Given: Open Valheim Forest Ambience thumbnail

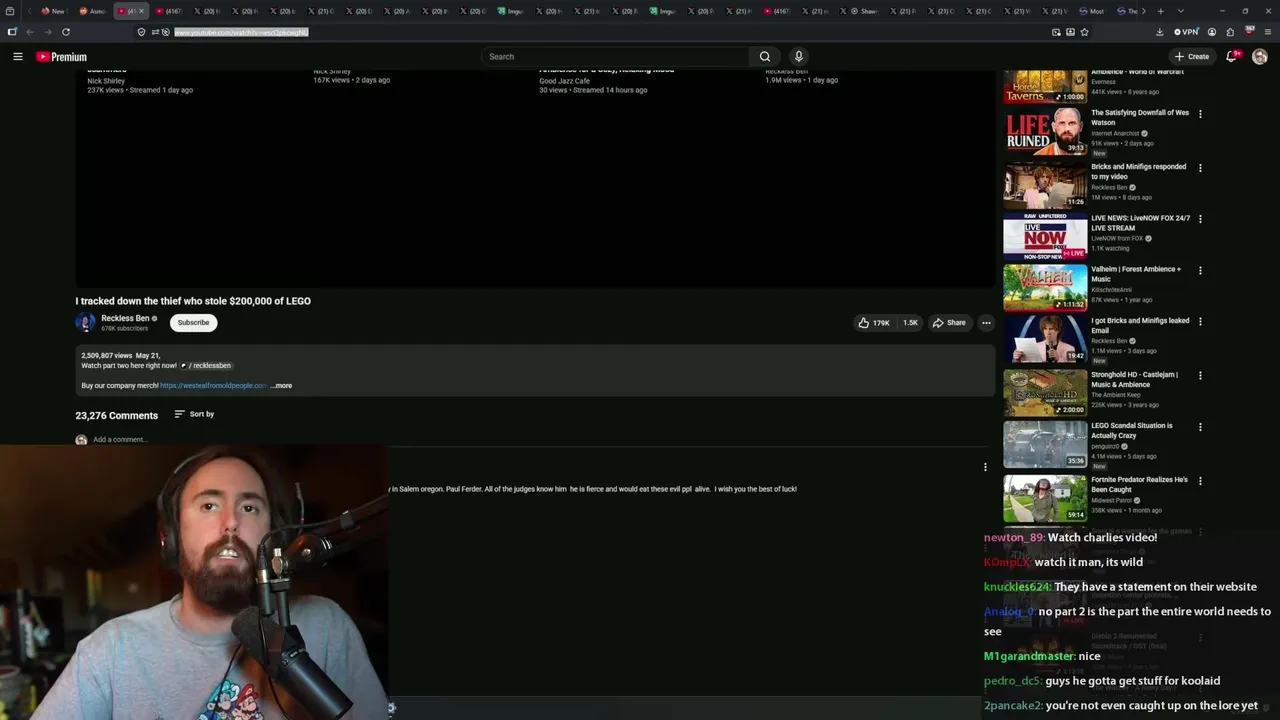Looking at the screenshot, I should (1045, 287).
